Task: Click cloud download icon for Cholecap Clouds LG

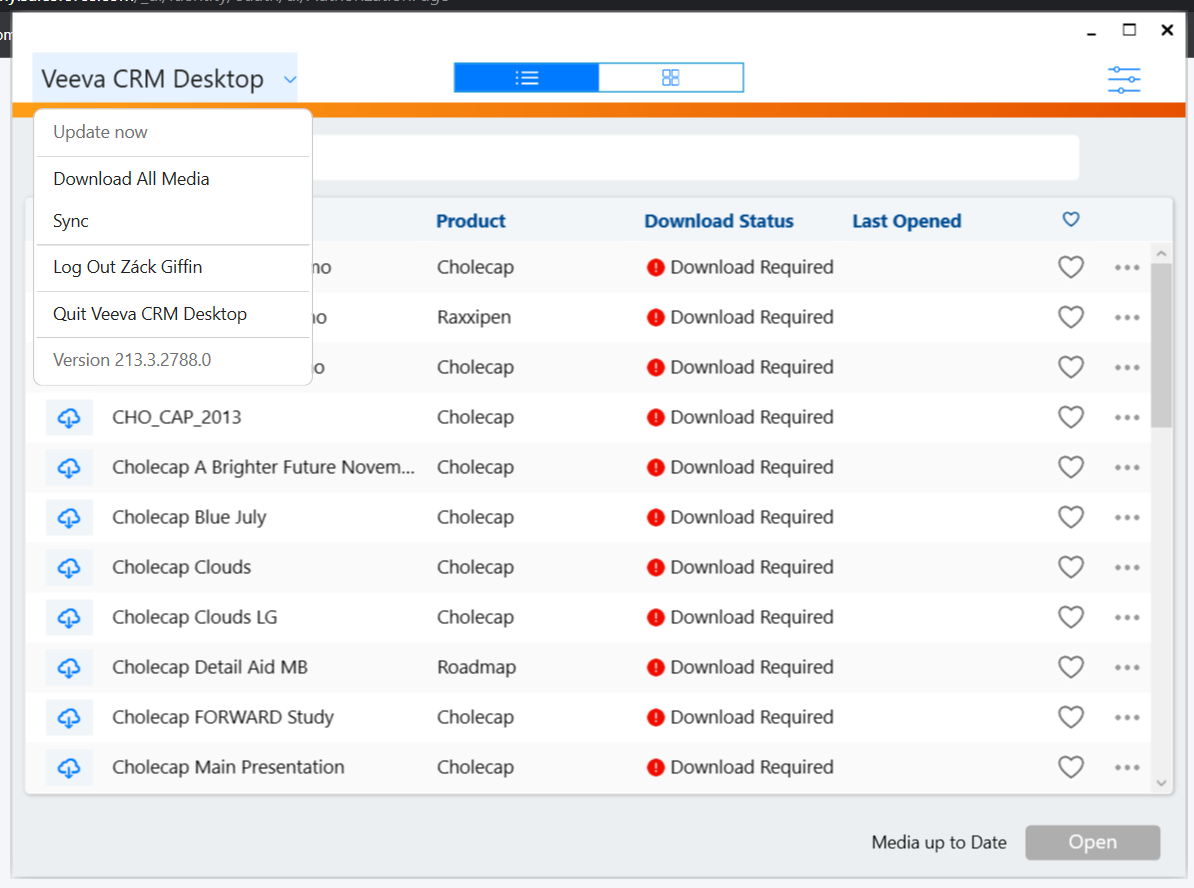Action: pos(69,618)
